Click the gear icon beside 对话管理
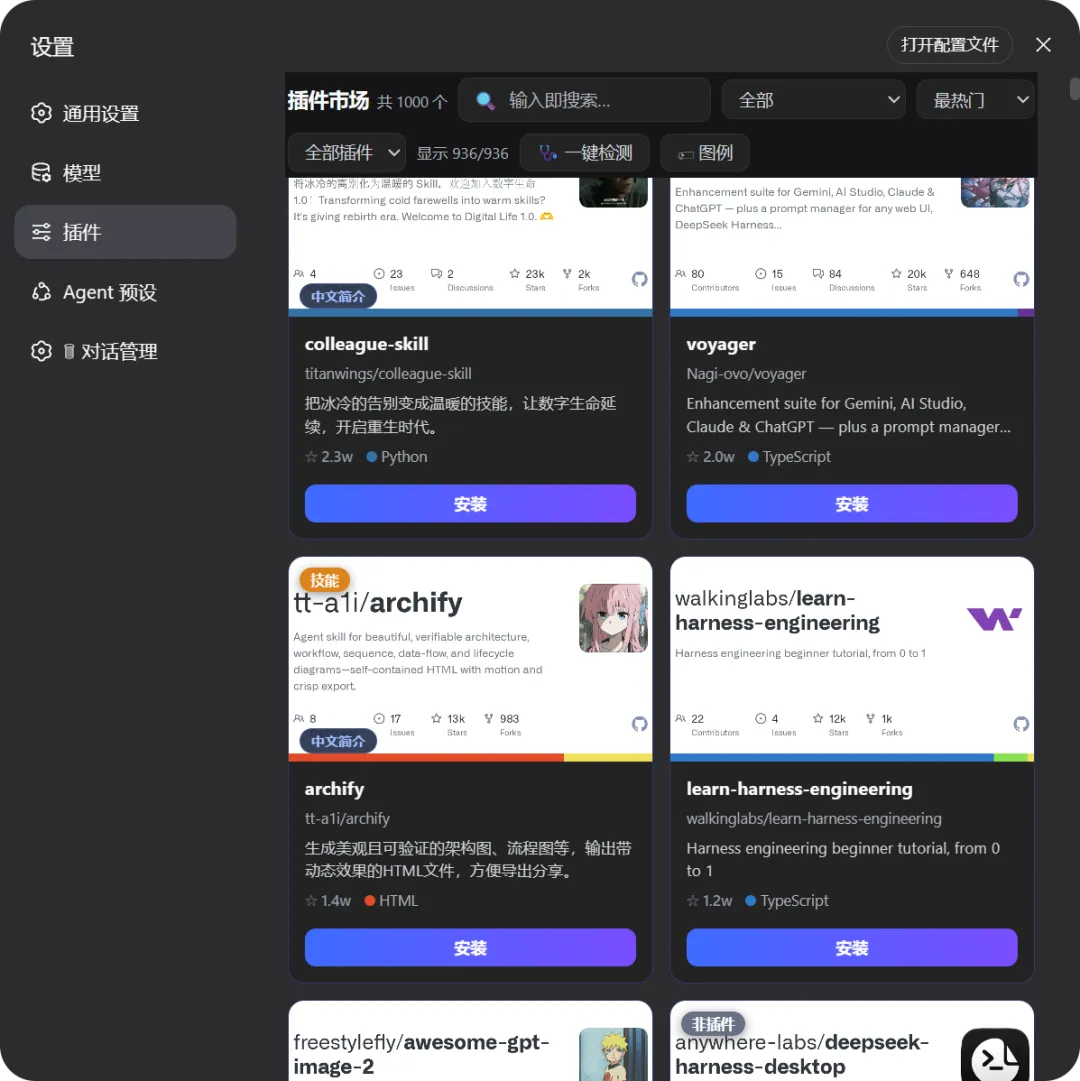The image size is (1080, 1081). (41, 352)
